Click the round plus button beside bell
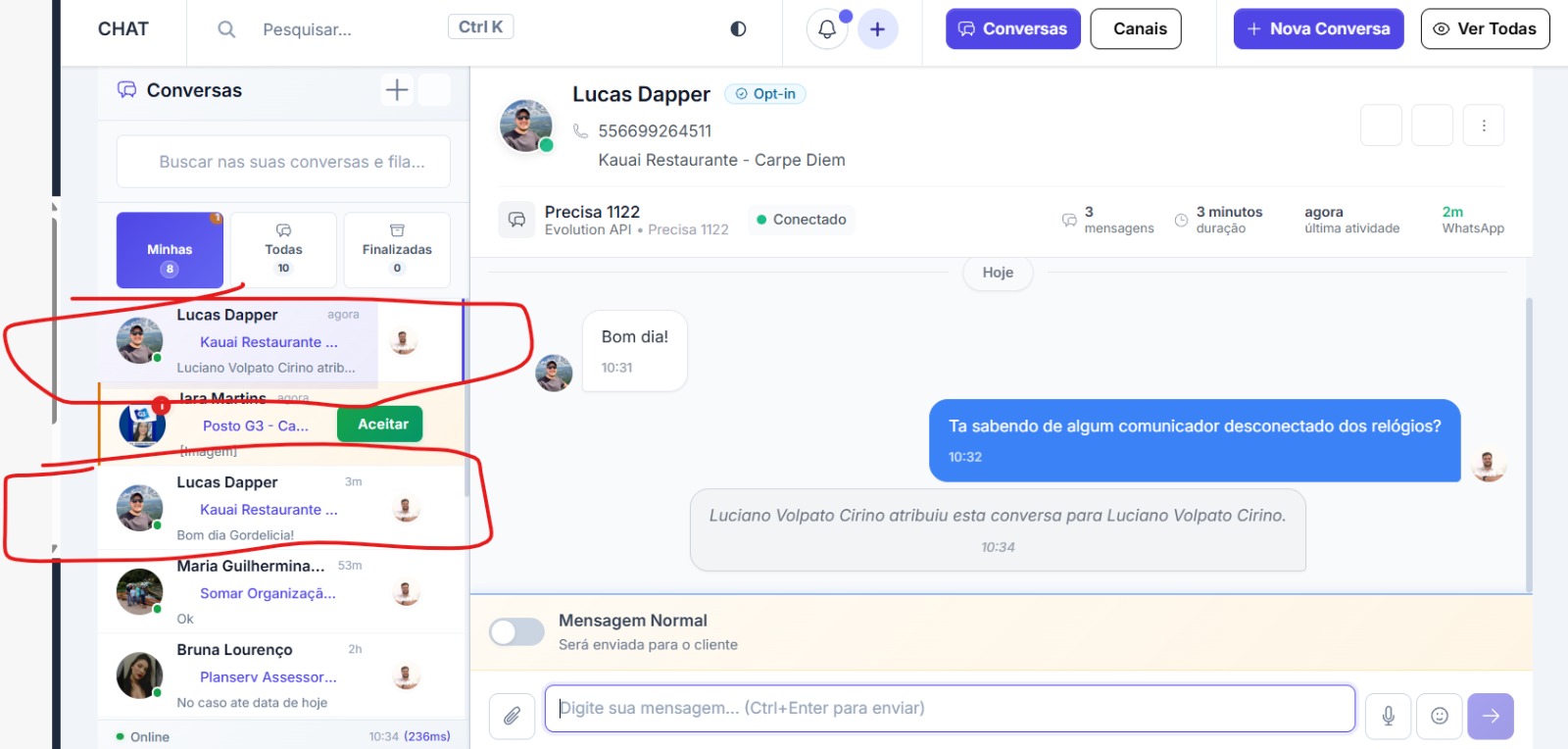 877,29
